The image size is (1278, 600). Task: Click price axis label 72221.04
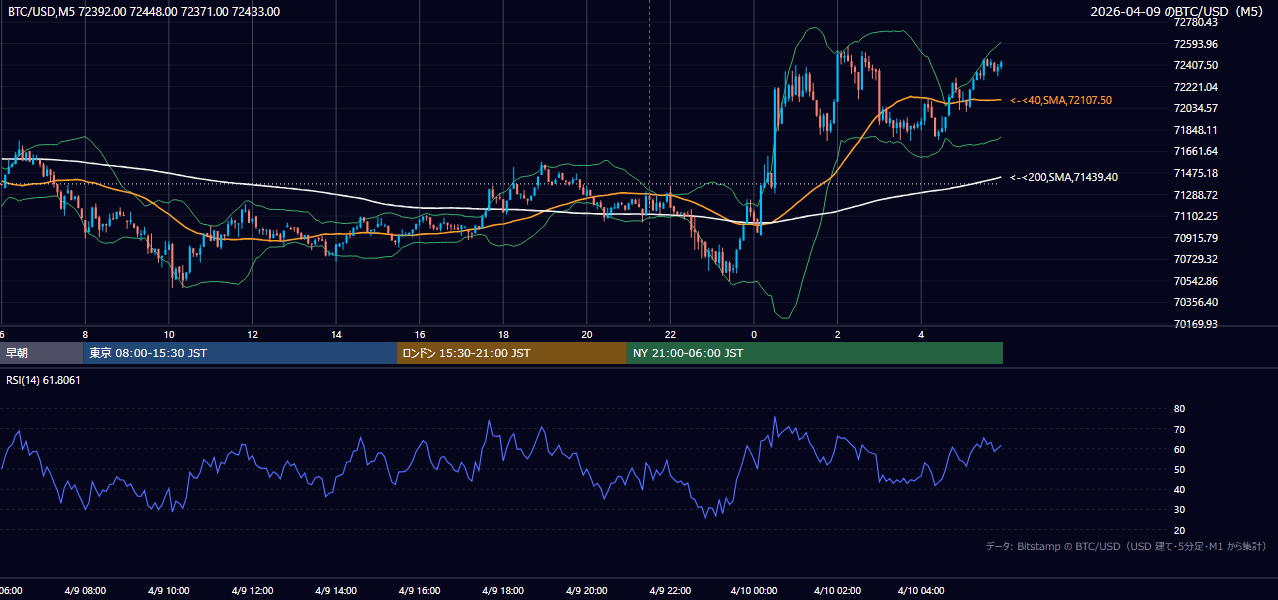[1195, 87]
